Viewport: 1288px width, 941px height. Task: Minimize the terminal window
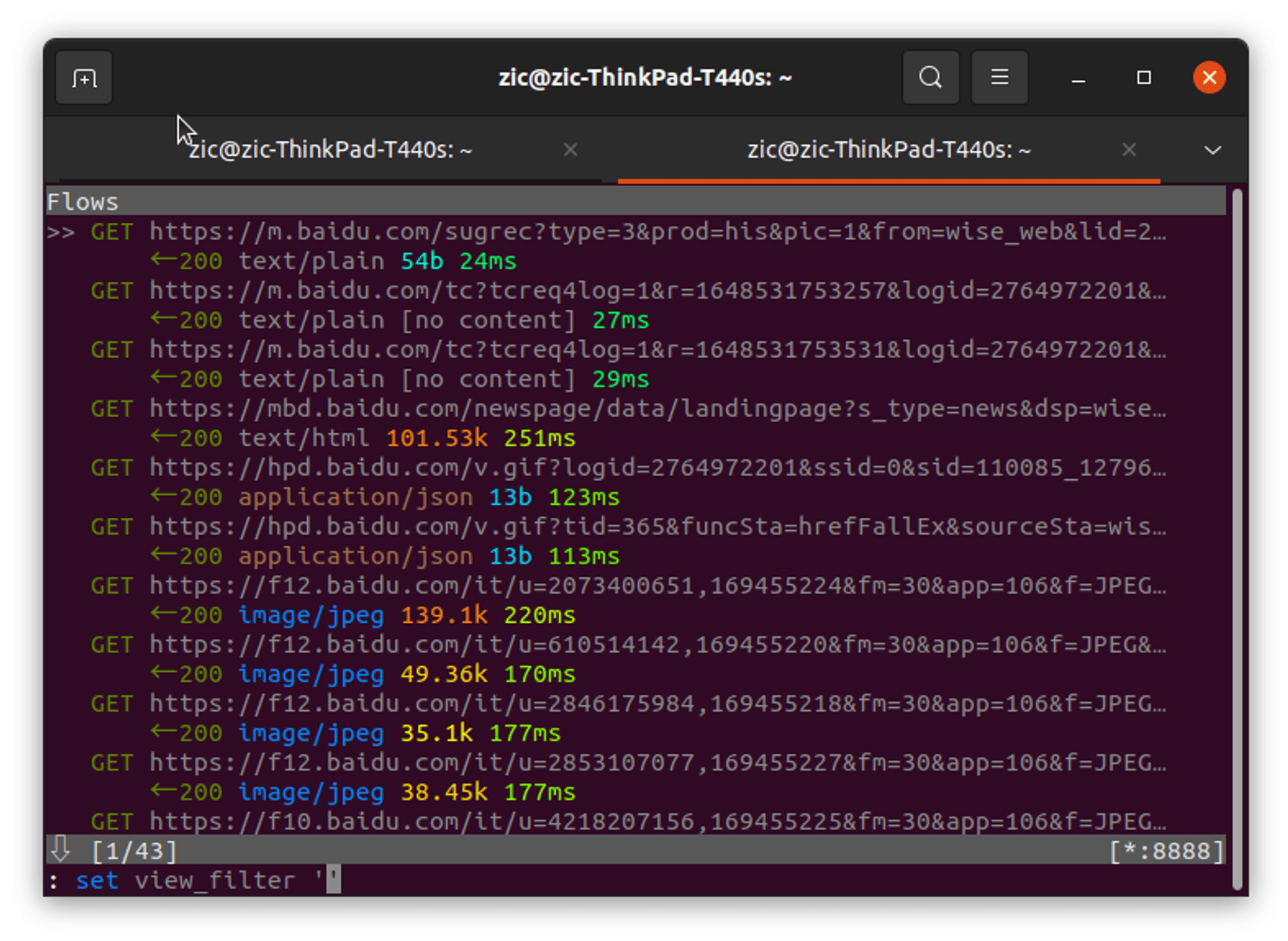click(1079, 79)
